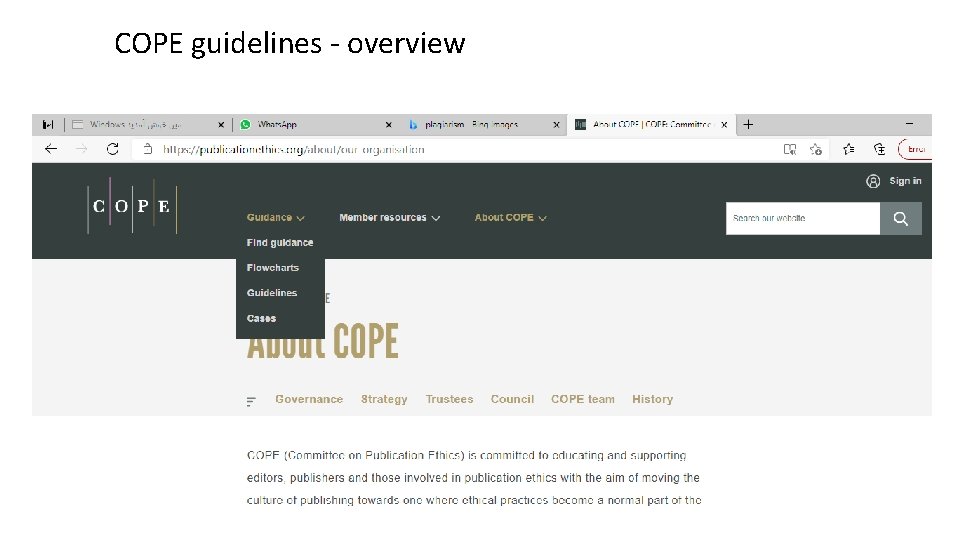Click the Search our website field

tap(803, 219)
